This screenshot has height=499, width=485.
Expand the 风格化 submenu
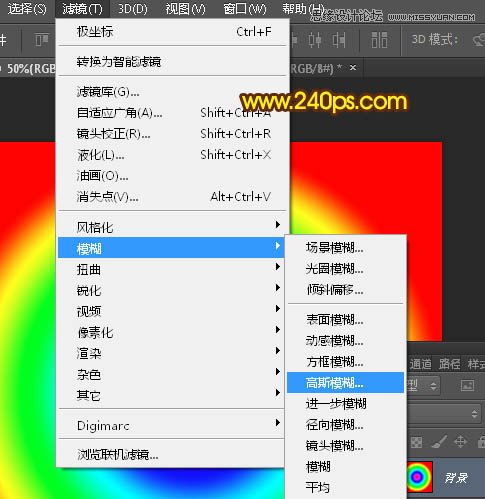[171, 227]
